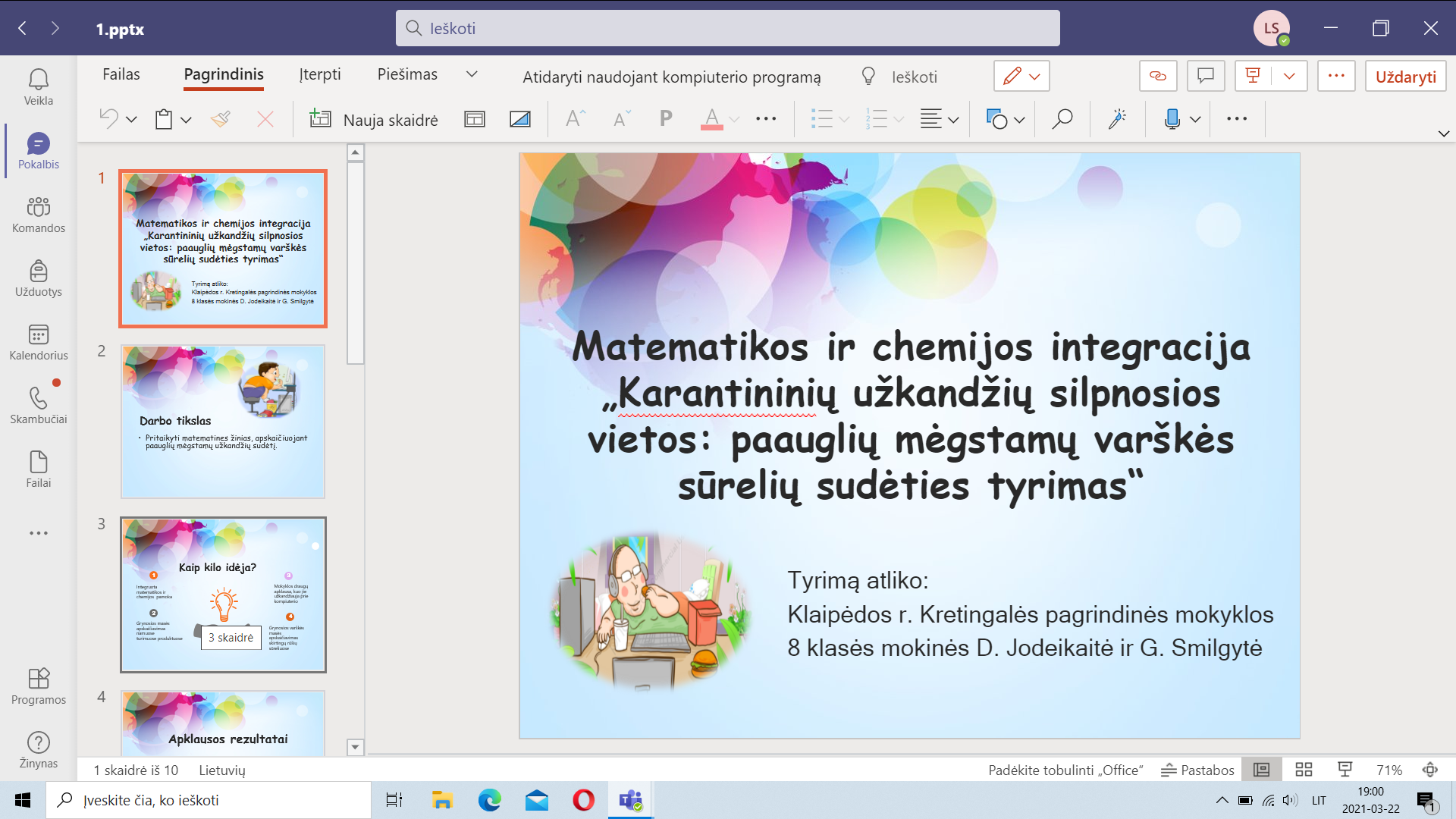Viewport: 1456px width, 819px height.
Task: Click the Format Painter brush icon
Action: click(x=221, y=119)
